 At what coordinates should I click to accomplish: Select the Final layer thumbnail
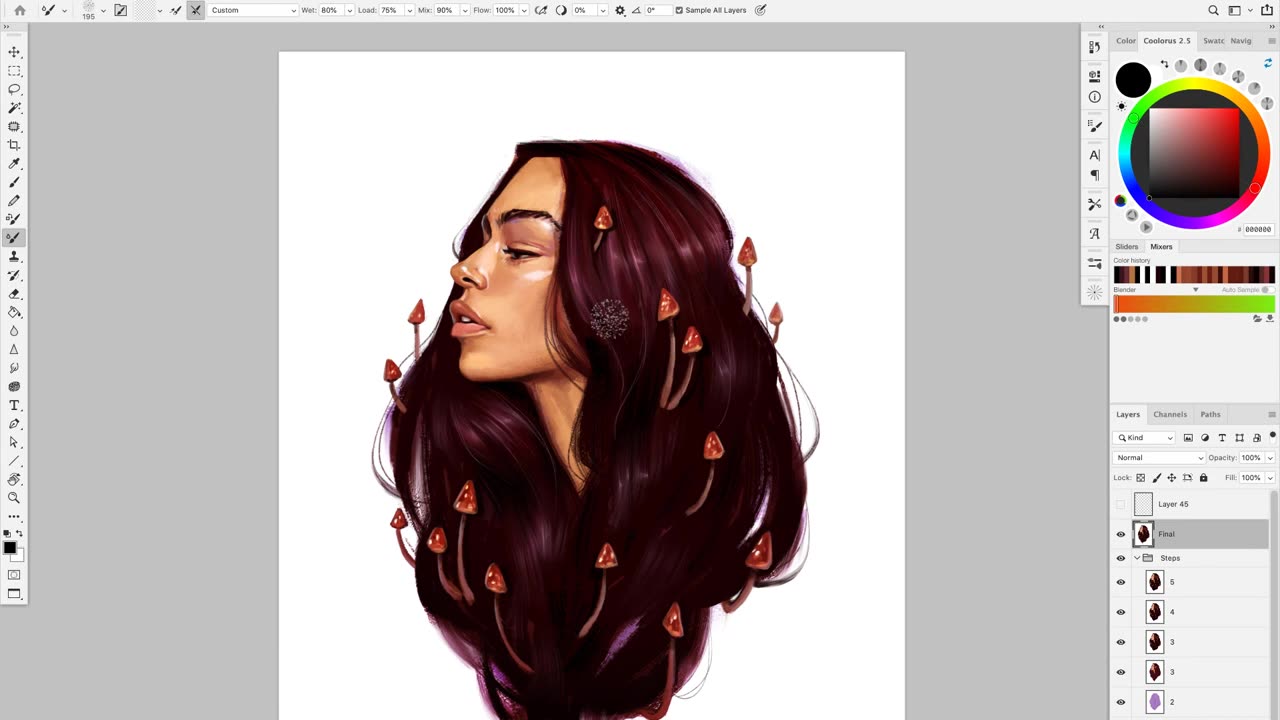click(1143, 534)
